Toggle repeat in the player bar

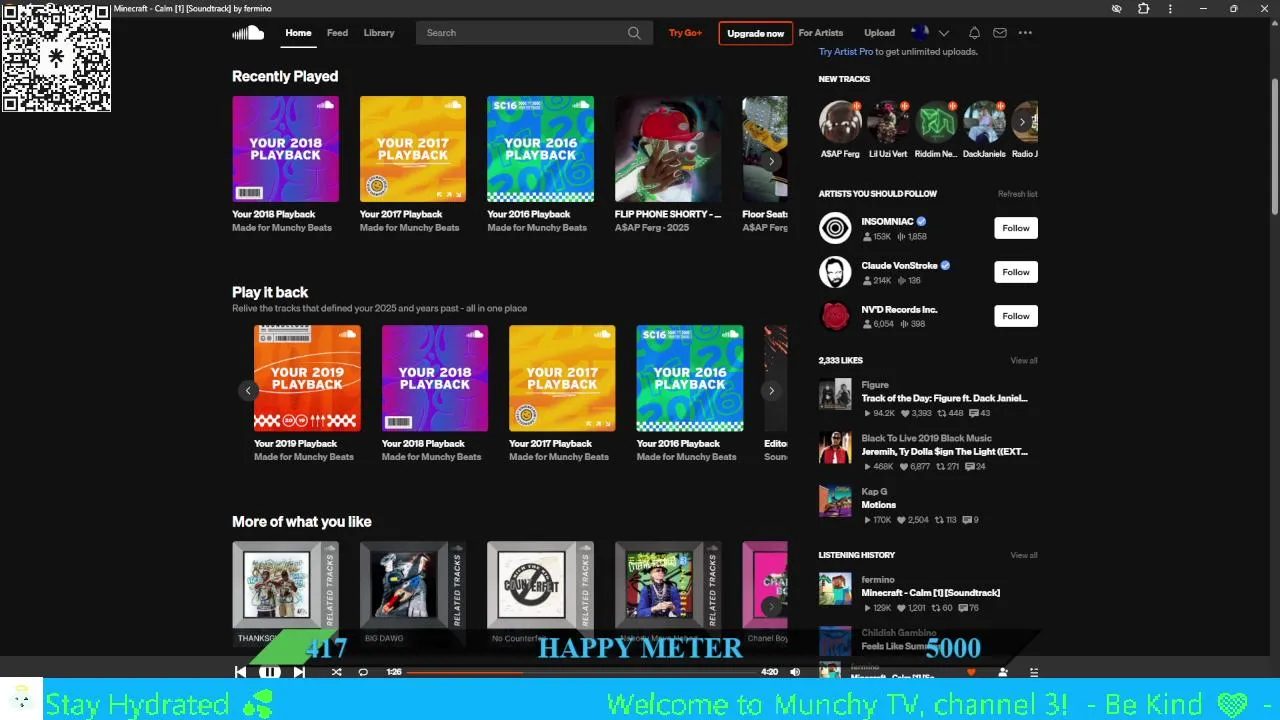tap(363, 672)
